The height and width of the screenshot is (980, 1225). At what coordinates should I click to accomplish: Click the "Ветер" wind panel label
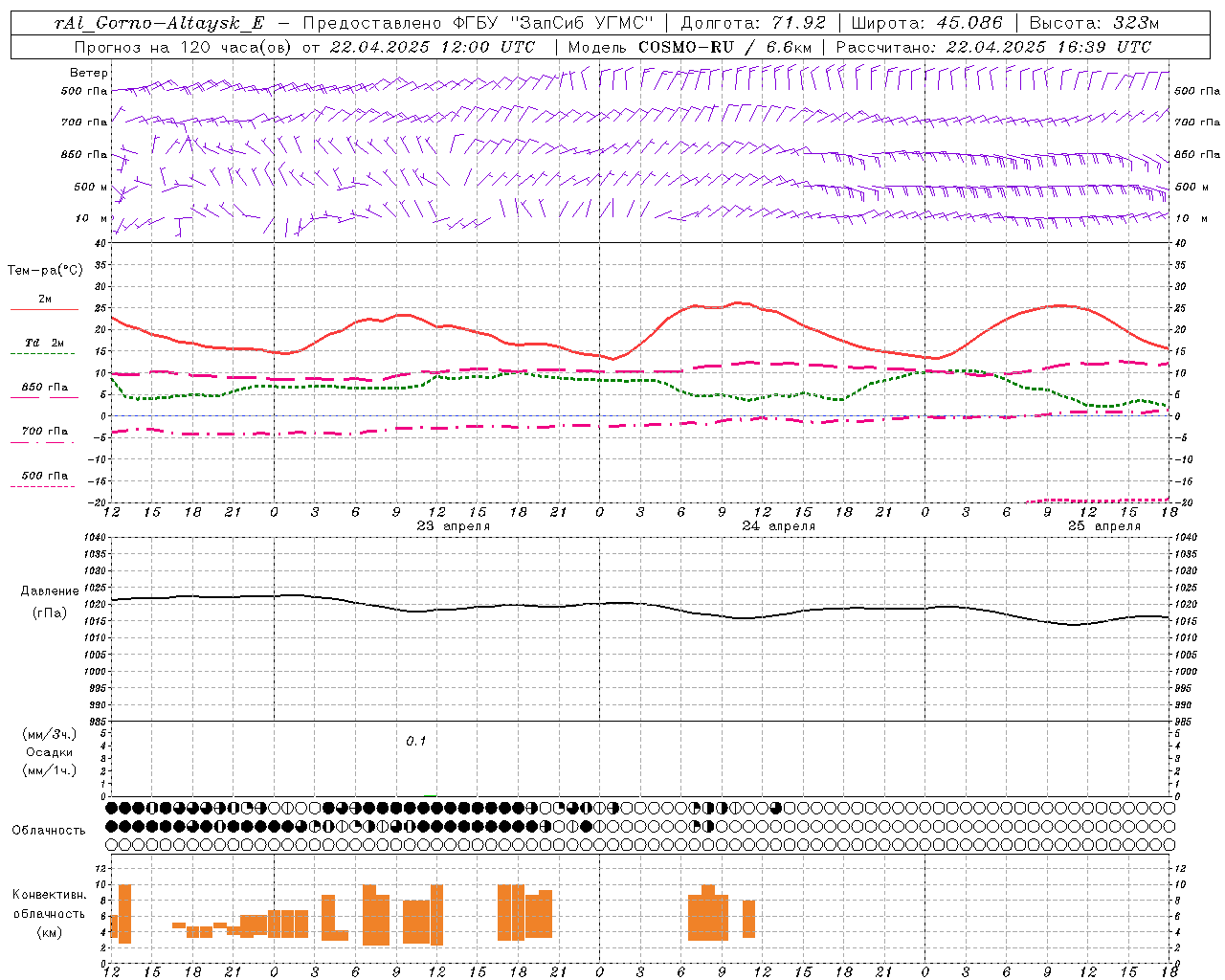click(89, 73)
